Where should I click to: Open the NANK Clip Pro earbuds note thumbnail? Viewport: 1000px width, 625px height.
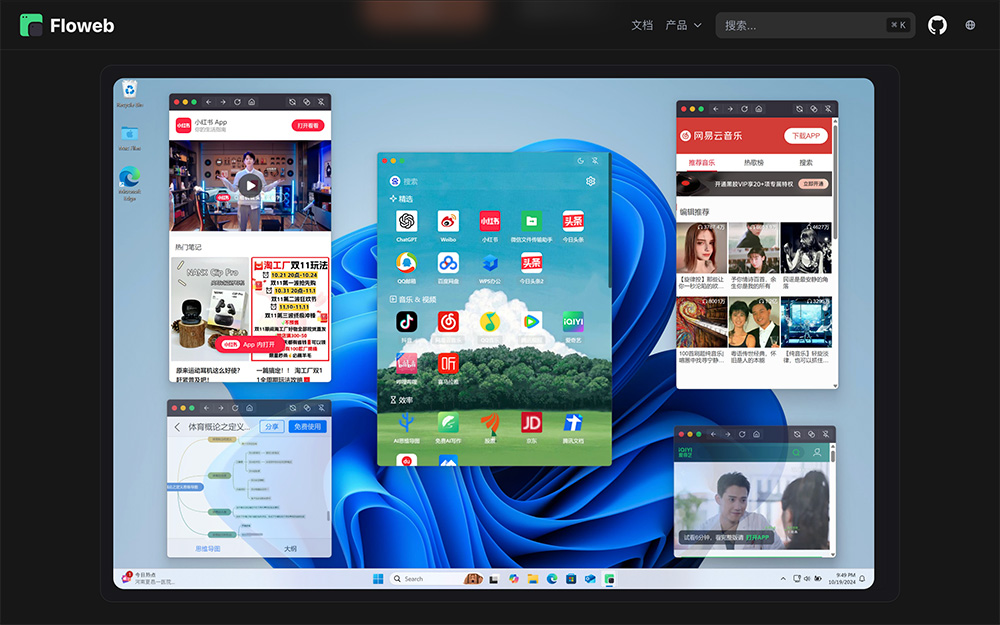click(210, 310)
